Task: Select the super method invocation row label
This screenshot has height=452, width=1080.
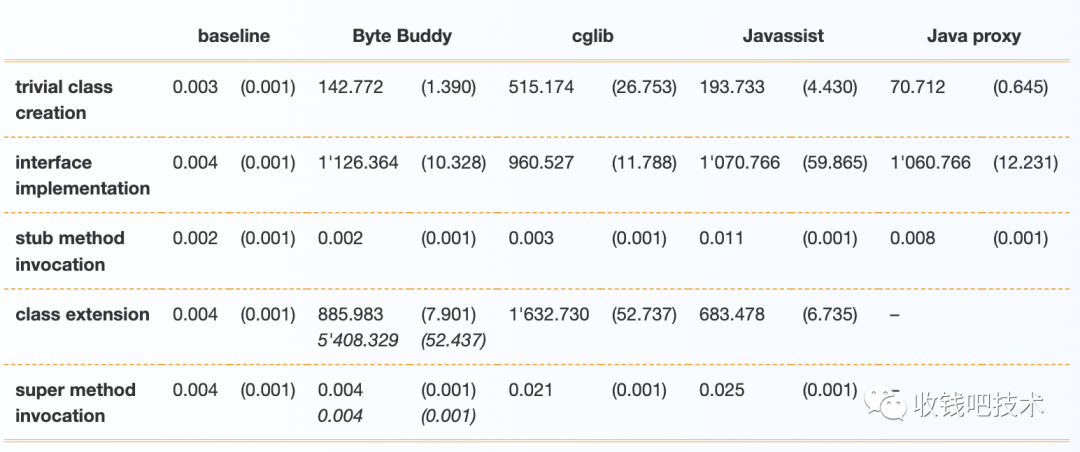Action: 75,402
